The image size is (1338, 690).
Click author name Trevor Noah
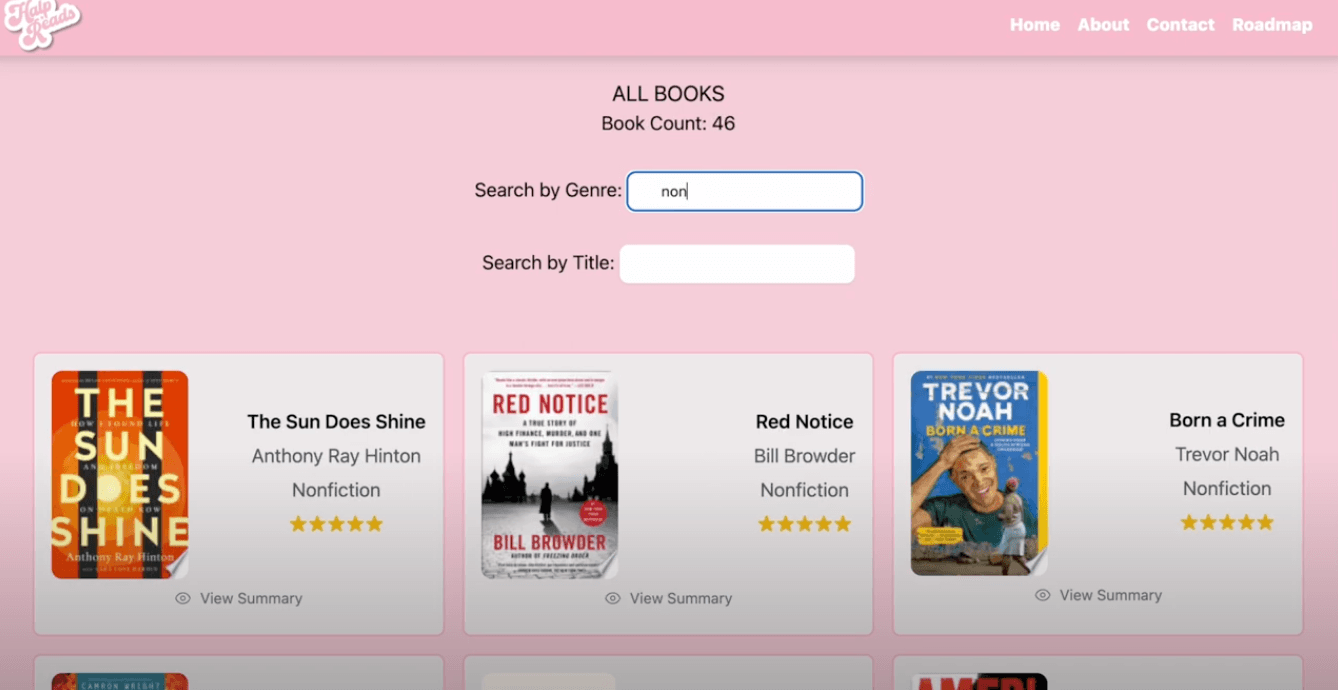point(1227,454)
